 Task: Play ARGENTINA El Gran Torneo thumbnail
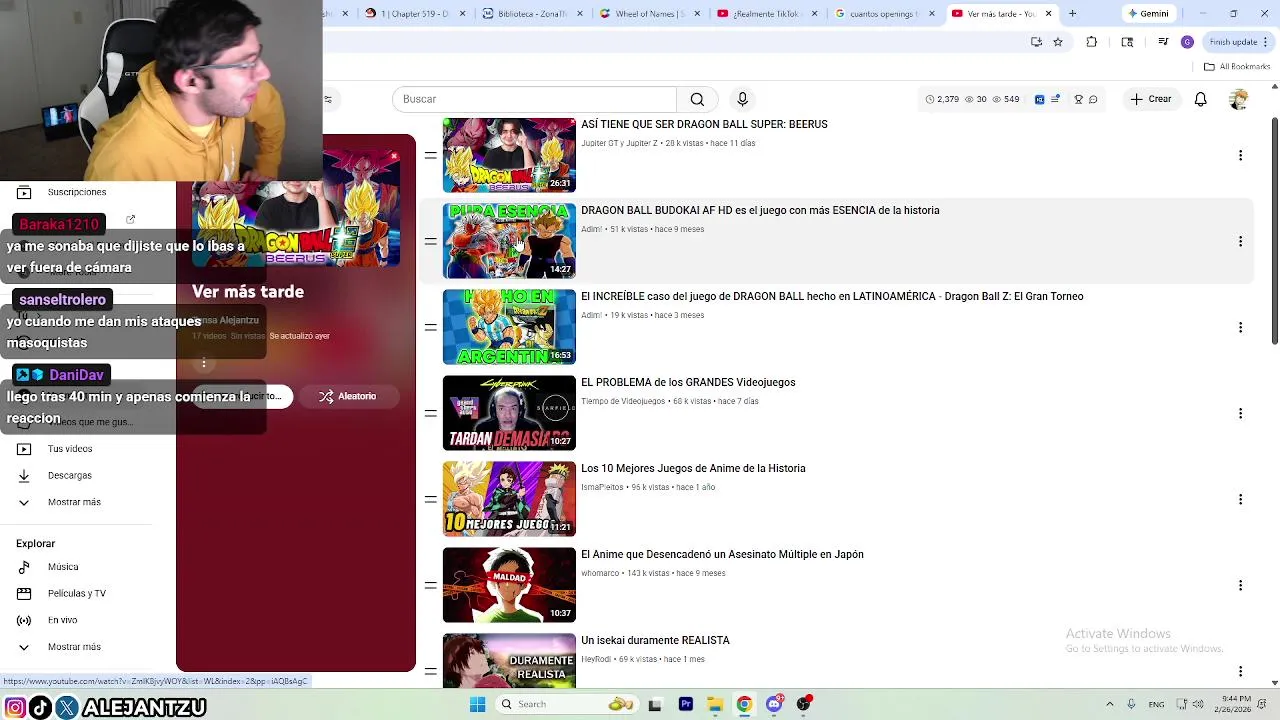point(509,327)
